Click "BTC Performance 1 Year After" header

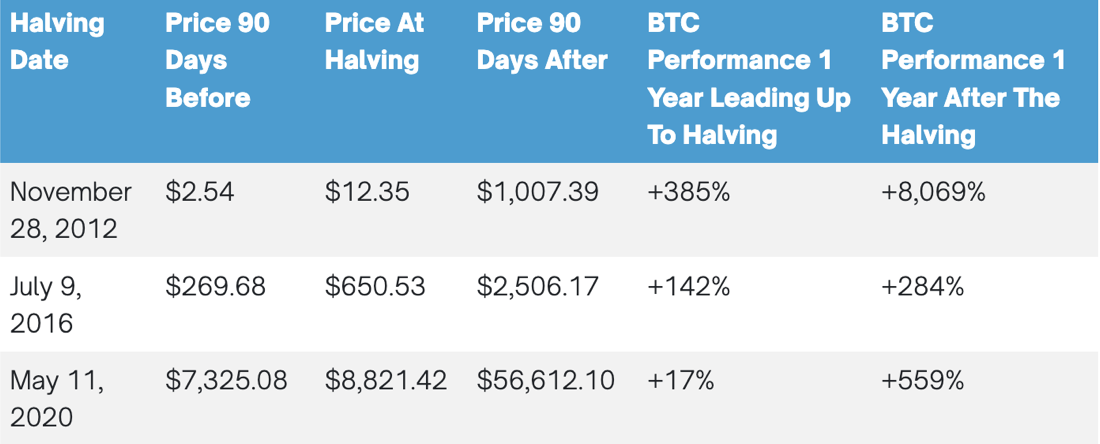(x=972, y=79)
